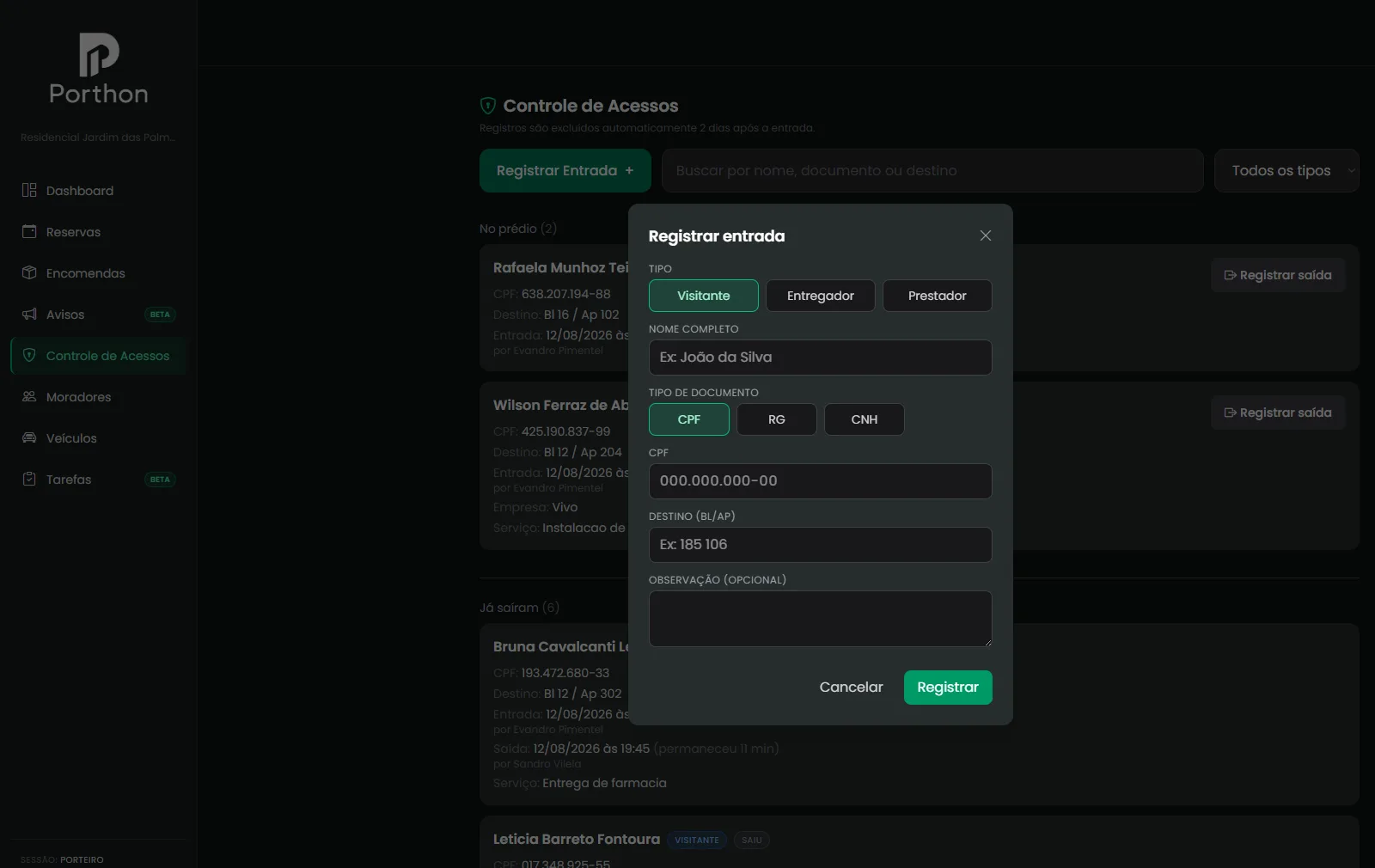Open Tarefas section
The height and width of the screenshot is (868, 1375).
coord(98,480)
